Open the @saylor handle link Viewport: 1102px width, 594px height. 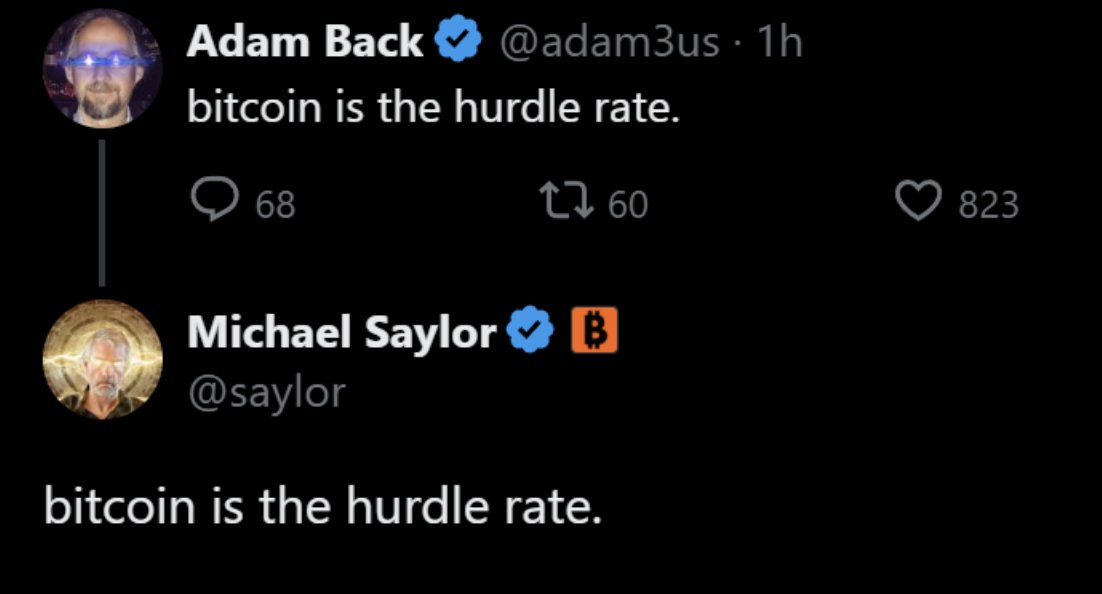point(266,393)
